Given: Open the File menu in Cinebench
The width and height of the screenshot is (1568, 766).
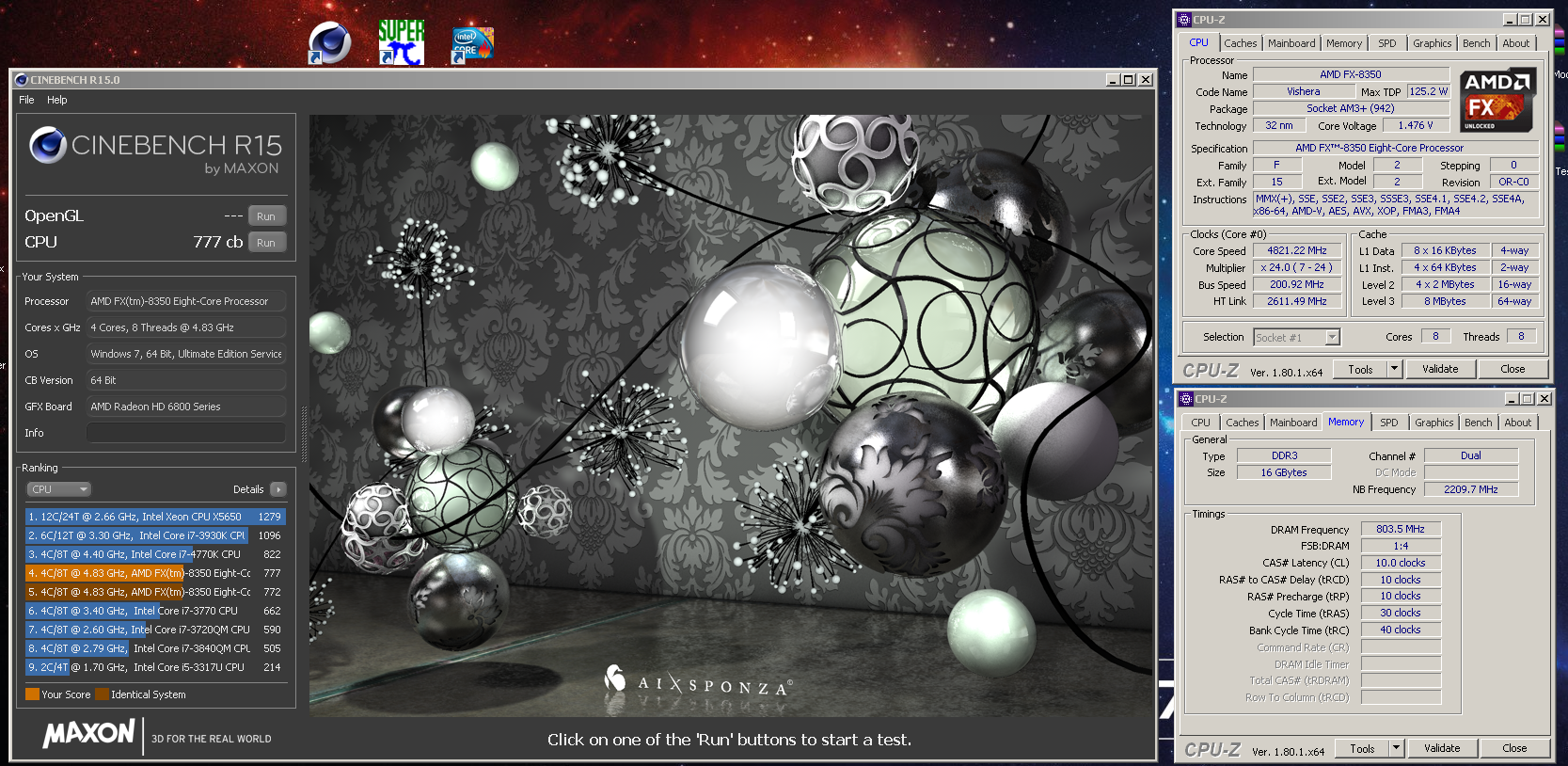Looking at the screenshot, I should (26, 100).
